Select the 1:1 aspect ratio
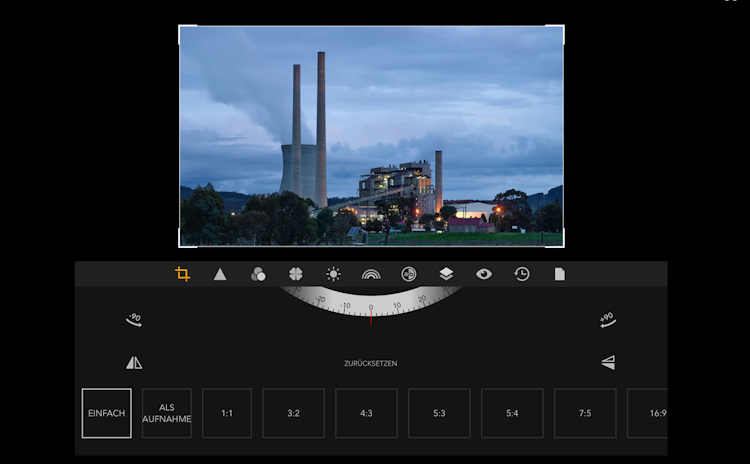Viewport: 750px width, 464px height. (x=227, y=413)
